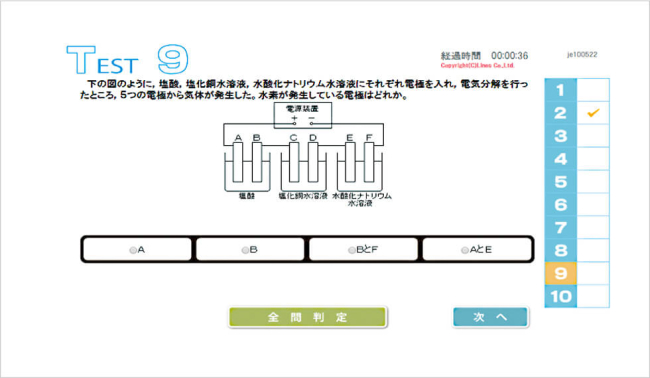Click the je100522 code text

click(582, 54)
